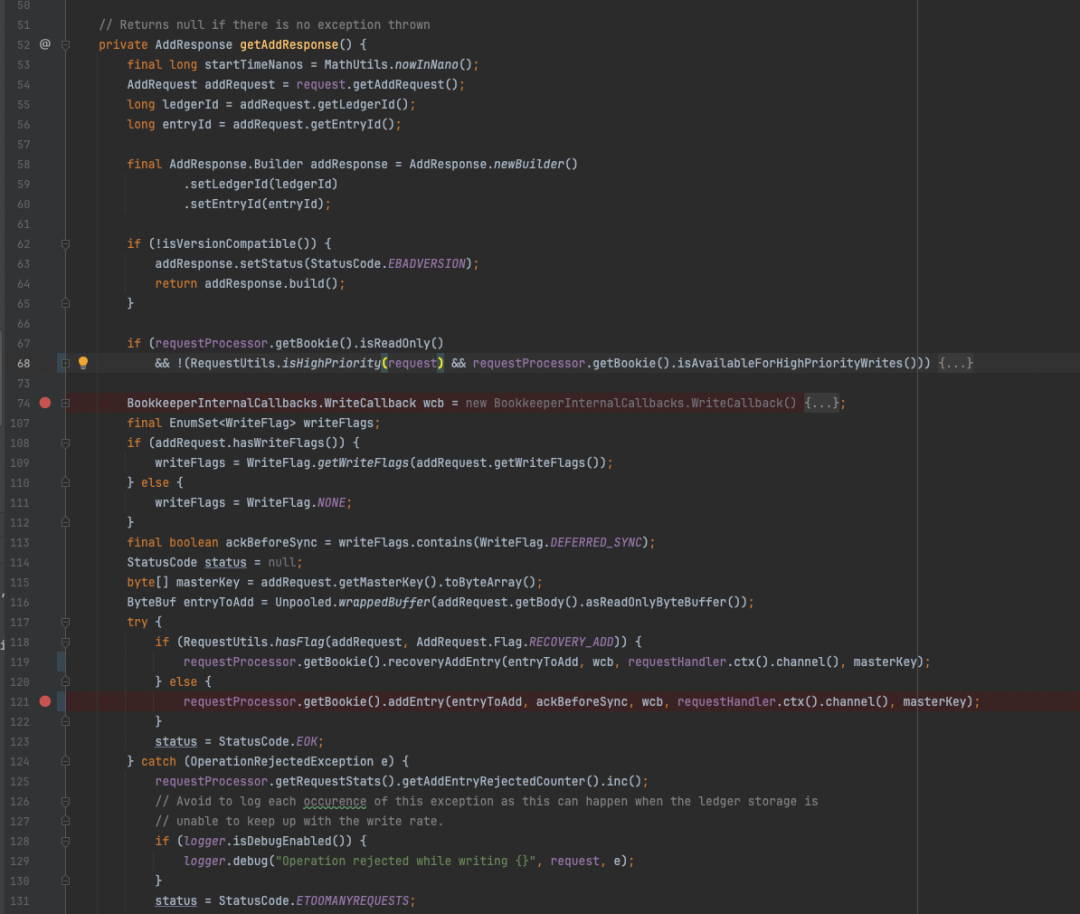Click the else fold marker on line 110
Viewport: 1080px width, 914px height.
tap(65, 483)
